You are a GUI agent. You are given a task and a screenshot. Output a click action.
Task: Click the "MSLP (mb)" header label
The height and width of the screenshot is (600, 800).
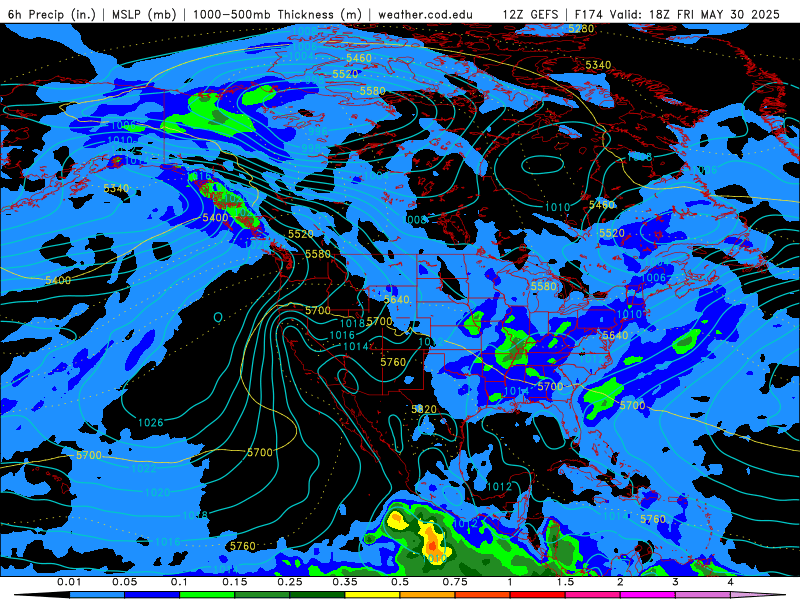(144, 14)
